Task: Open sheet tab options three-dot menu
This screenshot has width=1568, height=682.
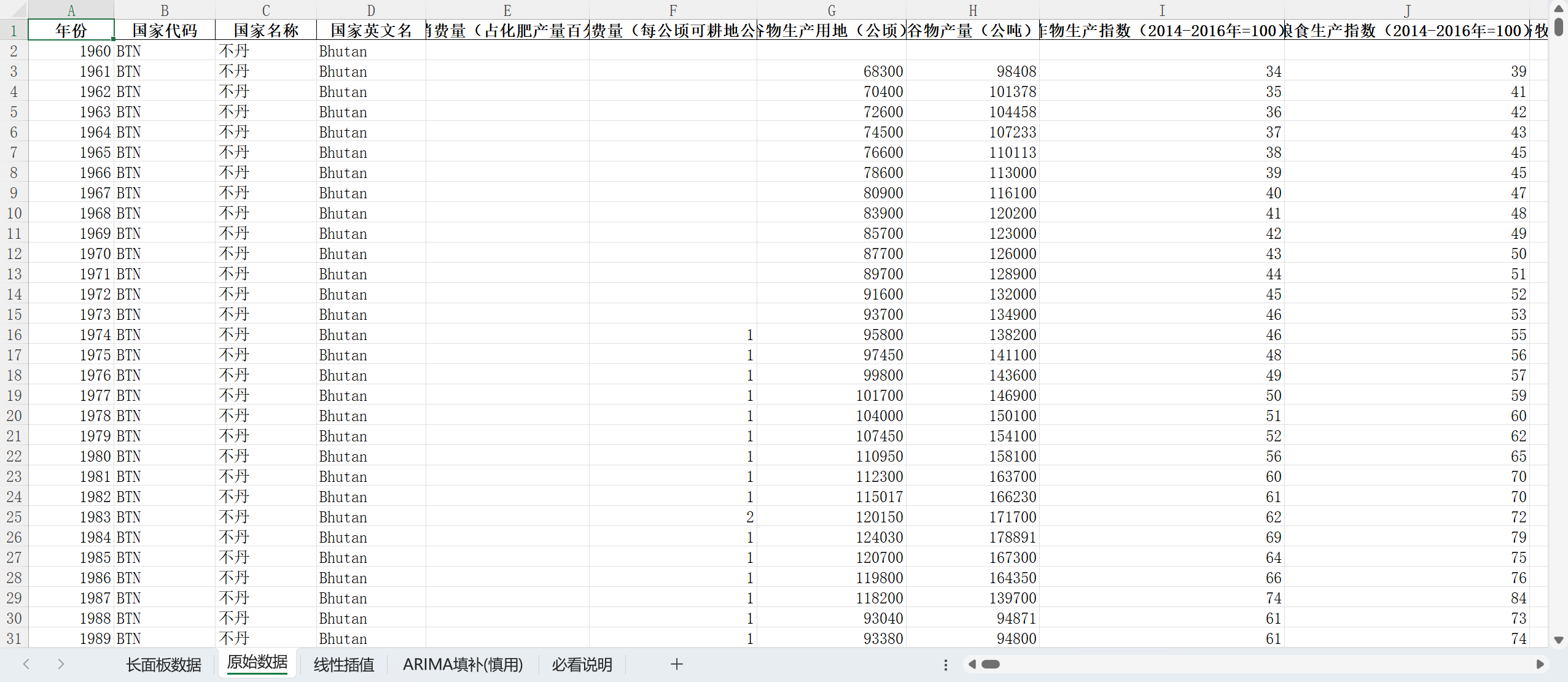Action: [x=945, y=665]
